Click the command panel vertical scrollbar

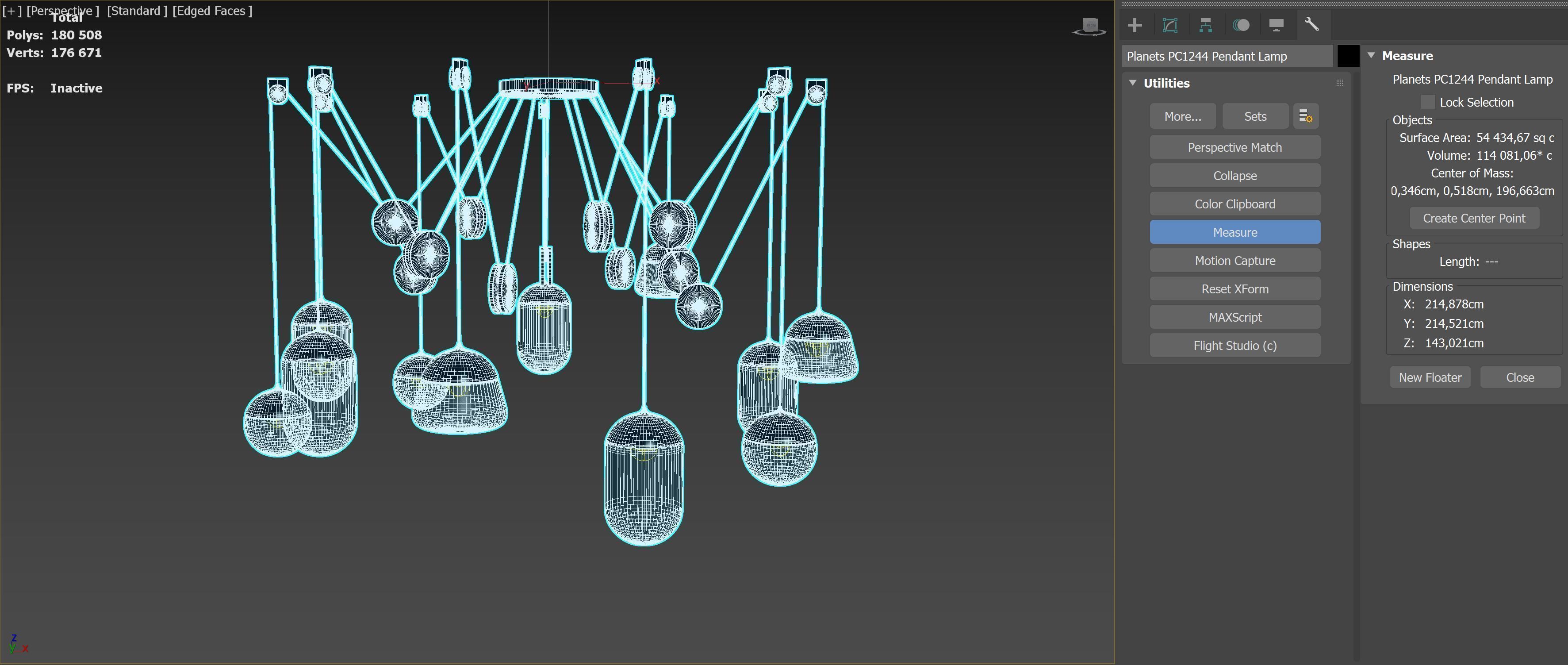pyautogui.click(x=1356, y=365)
